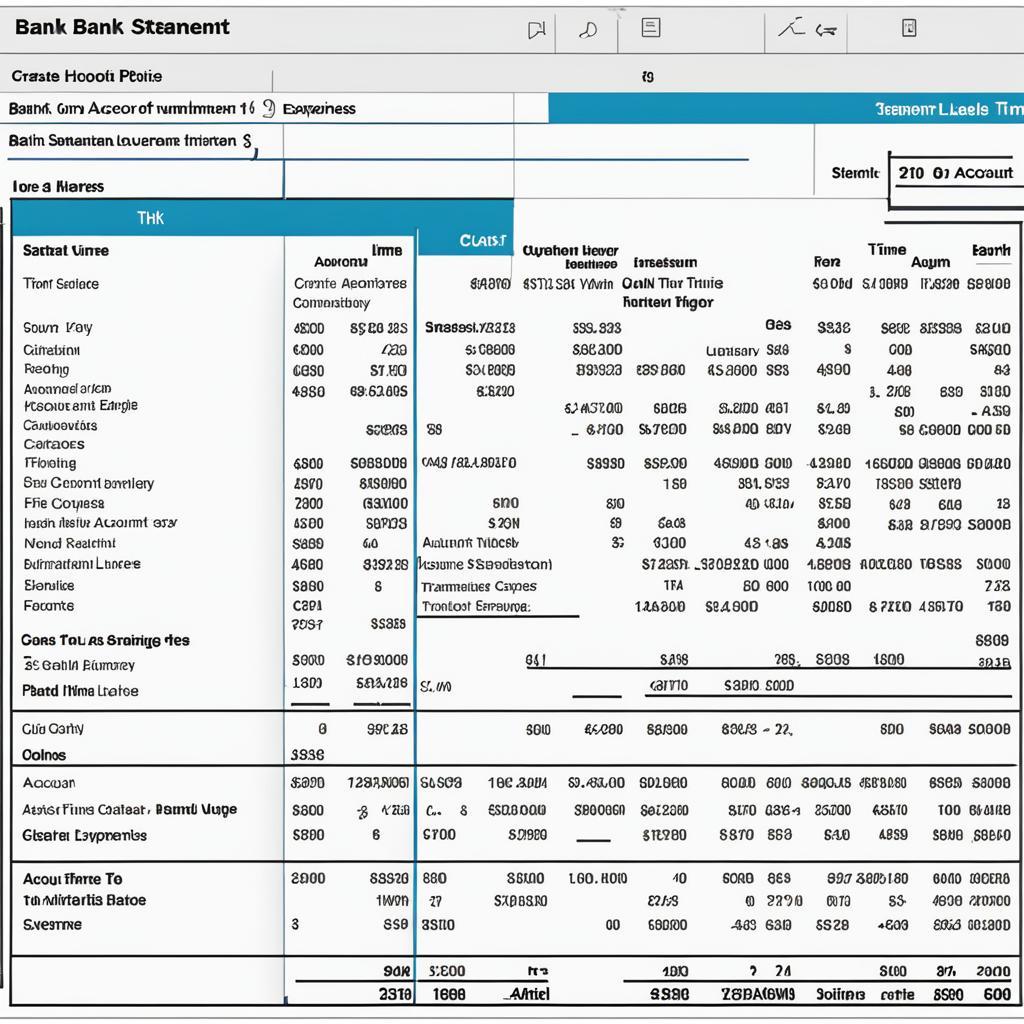Click the '2310' total in the bottom row

click(x=395, y=994)
